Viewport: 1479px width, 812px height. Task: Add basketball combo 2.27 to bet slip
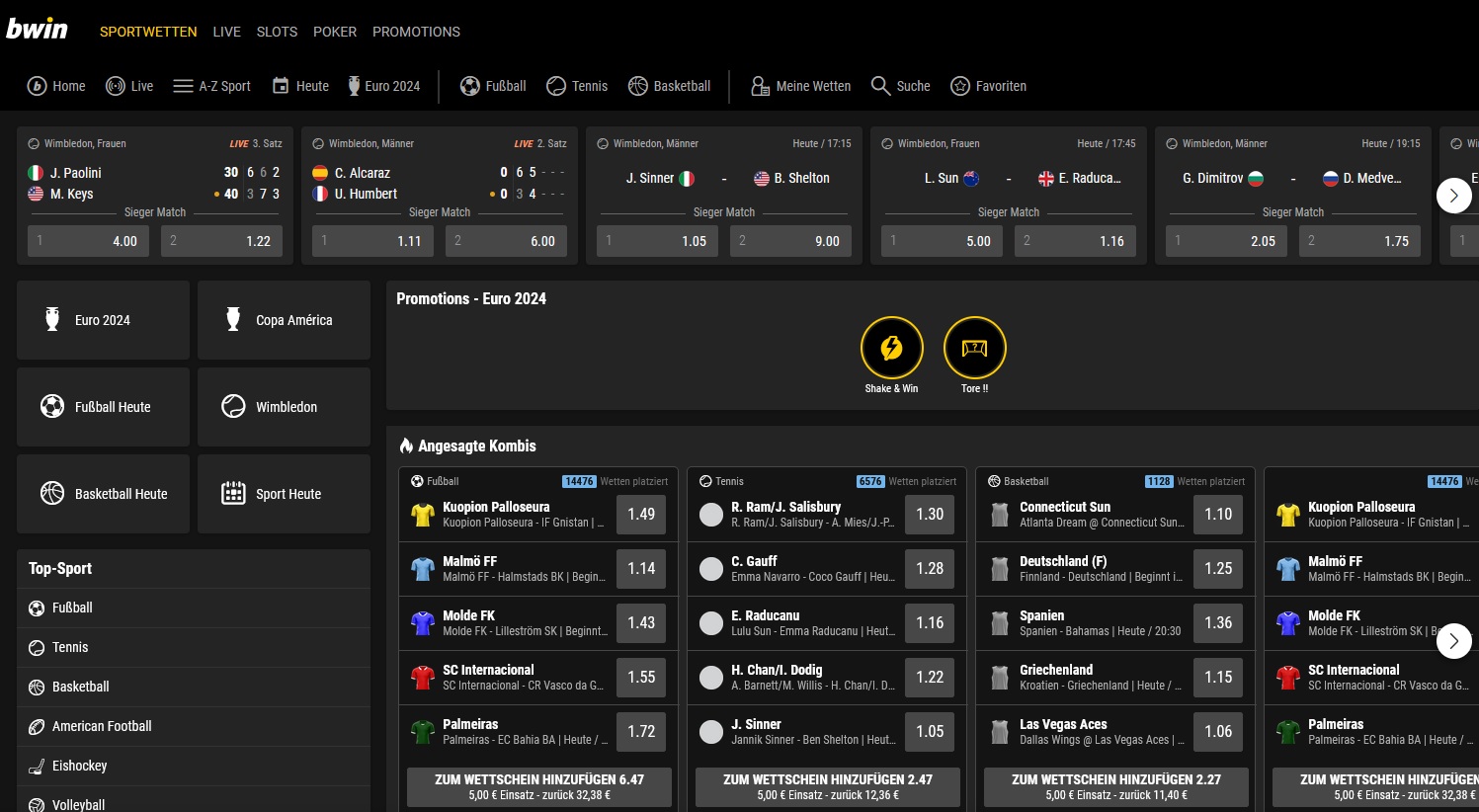tap(1116, 787)
